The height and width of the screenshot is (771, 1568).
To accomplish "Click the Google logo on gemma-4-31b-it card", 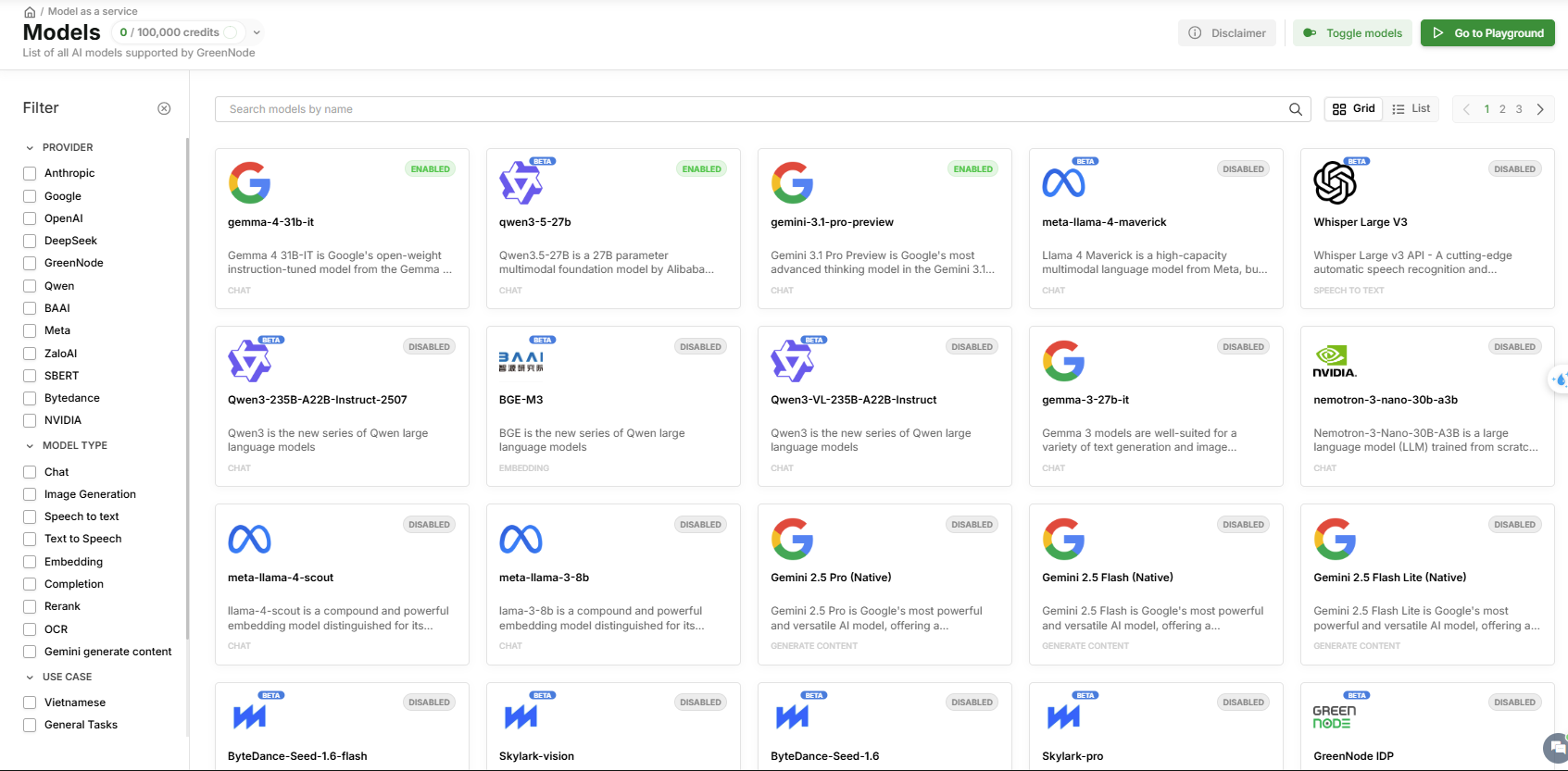I will (x=250, y=182).
